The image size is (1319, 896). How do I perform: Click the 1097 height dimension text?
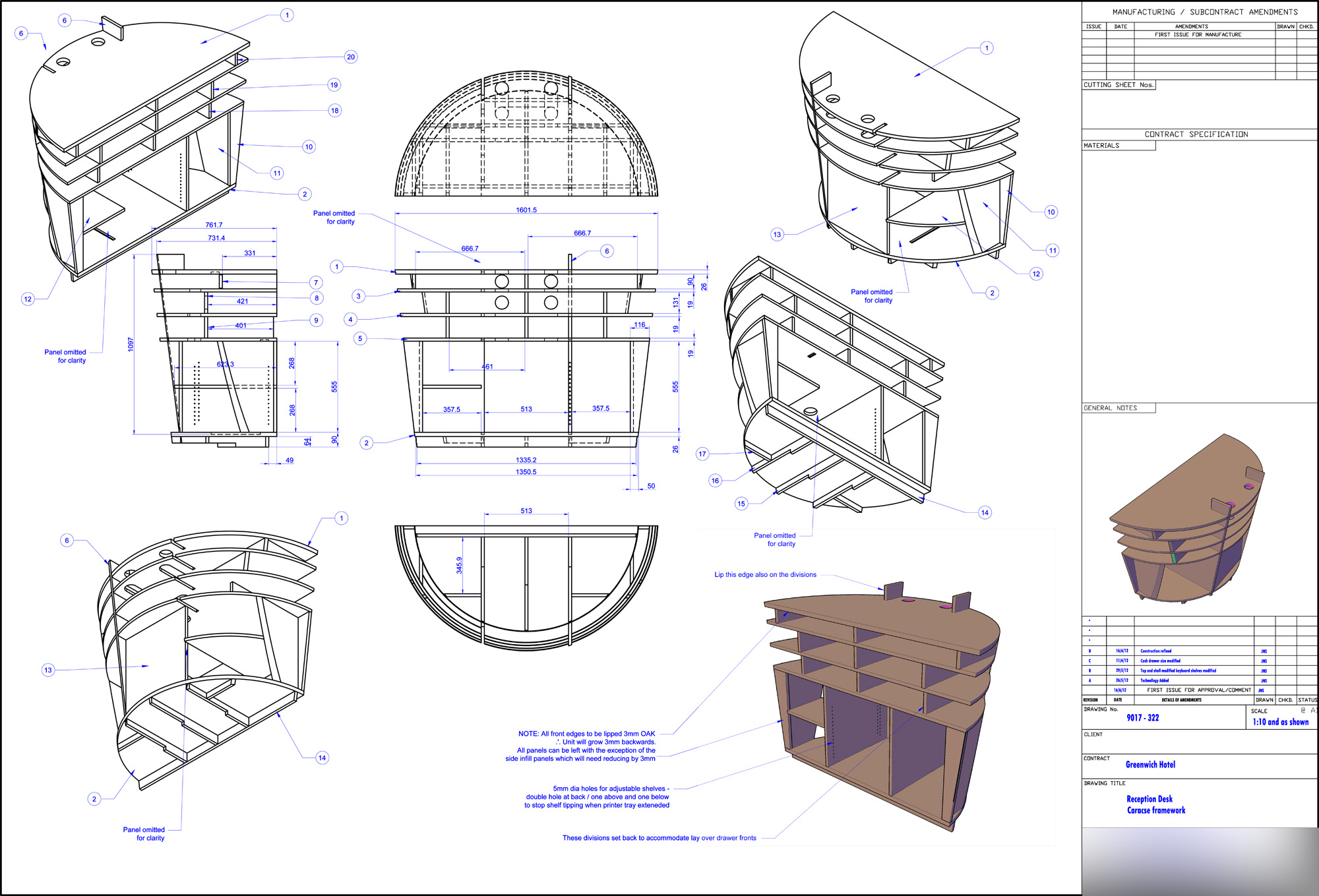click(x=131, y=344)
